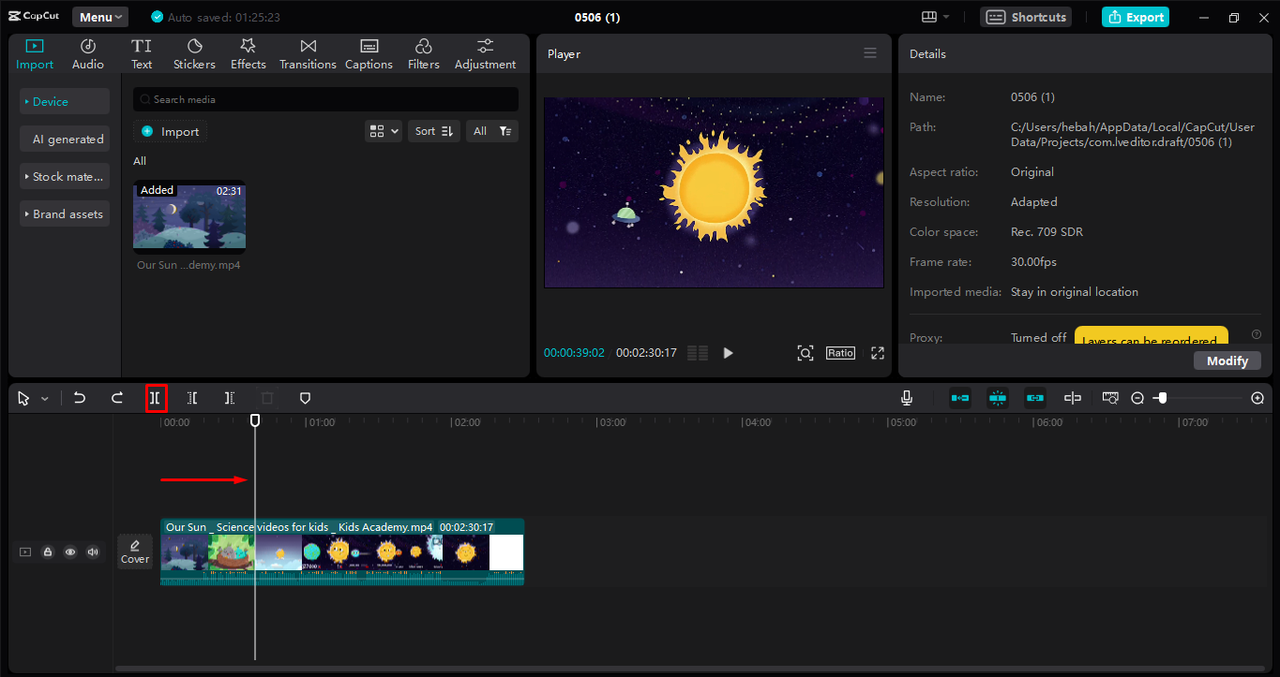Image resolution: width=1280 pixels, height=677 pixels.
Task: Click the player full-screen zoom scan icon
Action: coord(805,353)
